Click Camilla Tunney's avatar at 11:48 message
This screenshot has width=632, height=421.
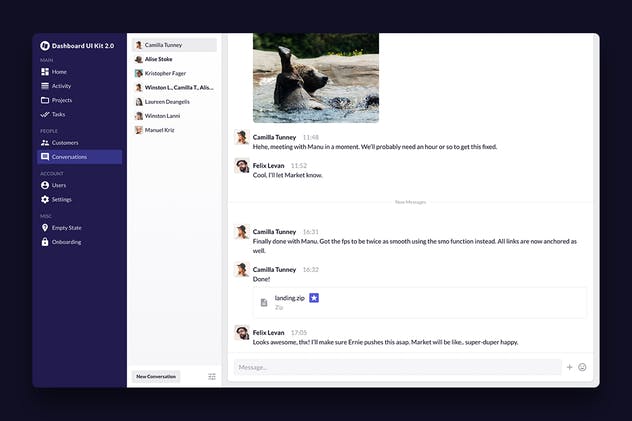pyautogui.click(x=242, y=137)
